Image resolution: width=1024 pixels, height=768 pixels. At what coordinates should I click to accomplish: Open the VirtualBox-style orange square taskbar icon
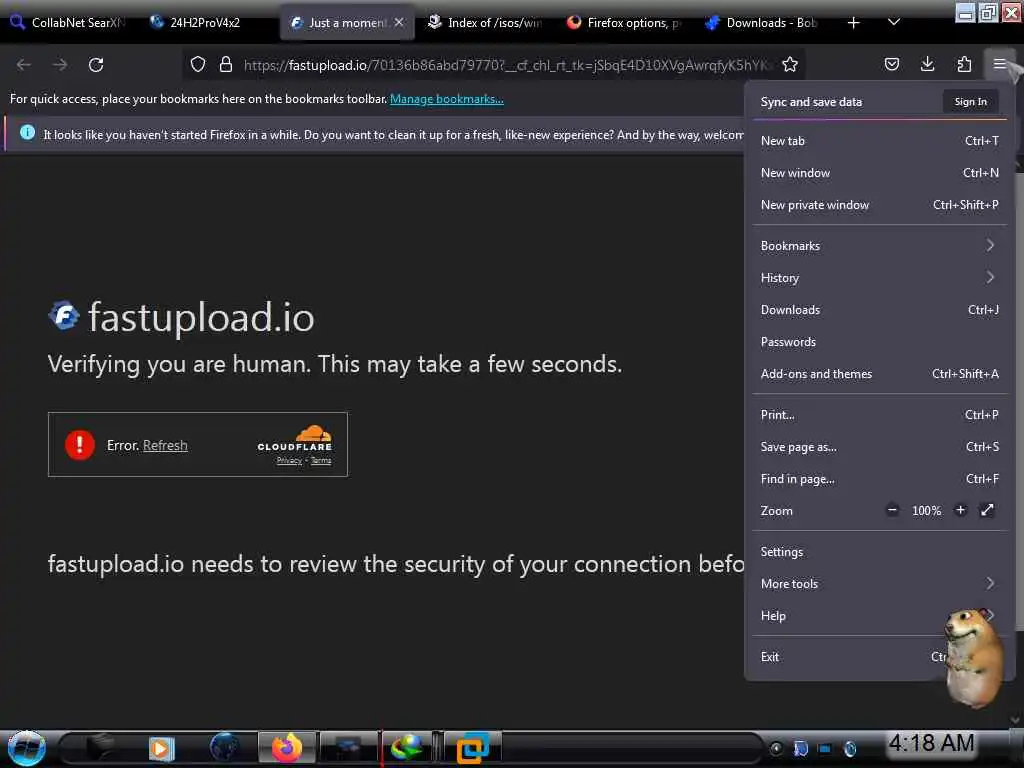click(x=473, y=748)
